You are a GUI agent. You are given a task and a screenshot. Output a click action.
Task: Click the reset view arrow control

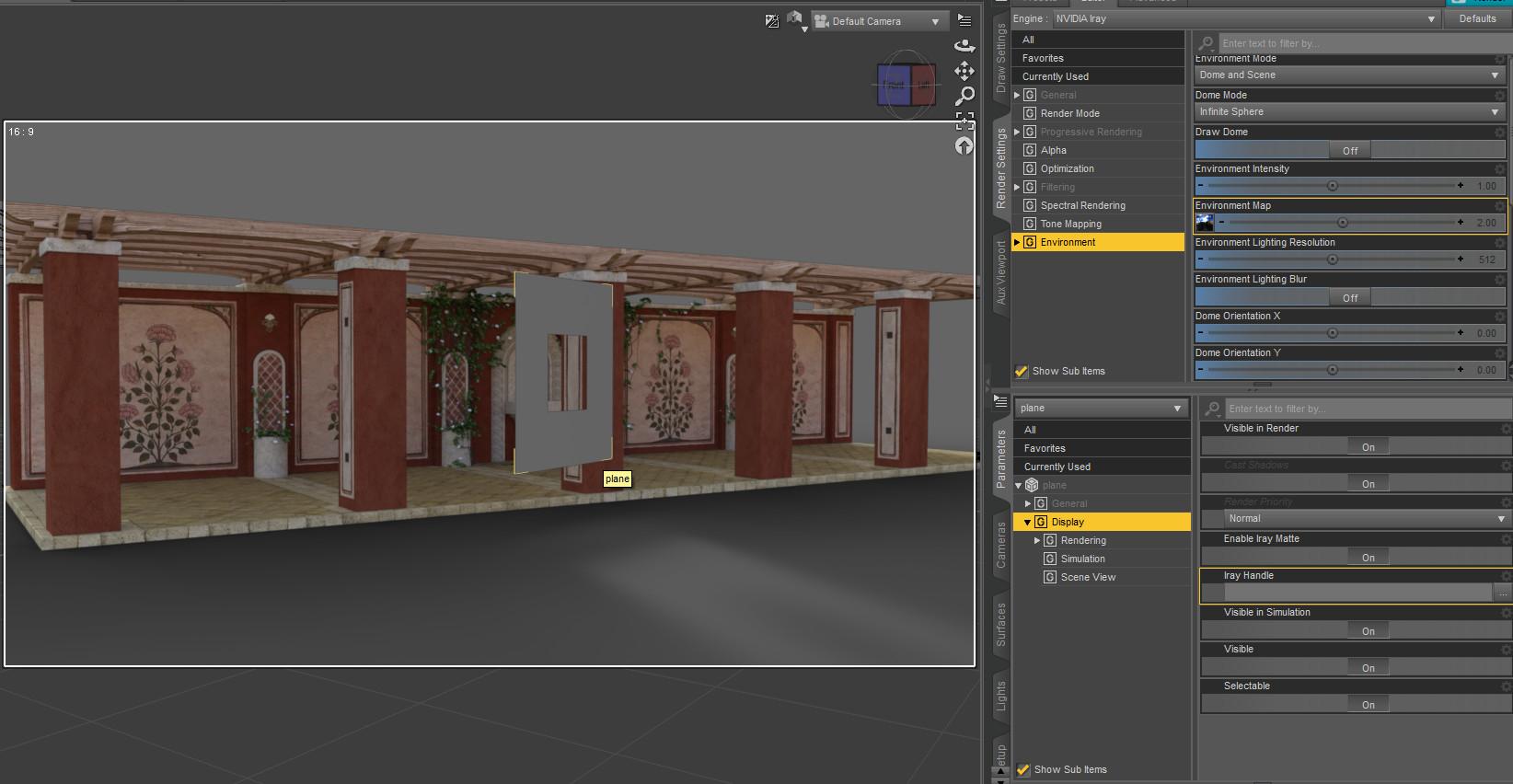coord(964,145)
